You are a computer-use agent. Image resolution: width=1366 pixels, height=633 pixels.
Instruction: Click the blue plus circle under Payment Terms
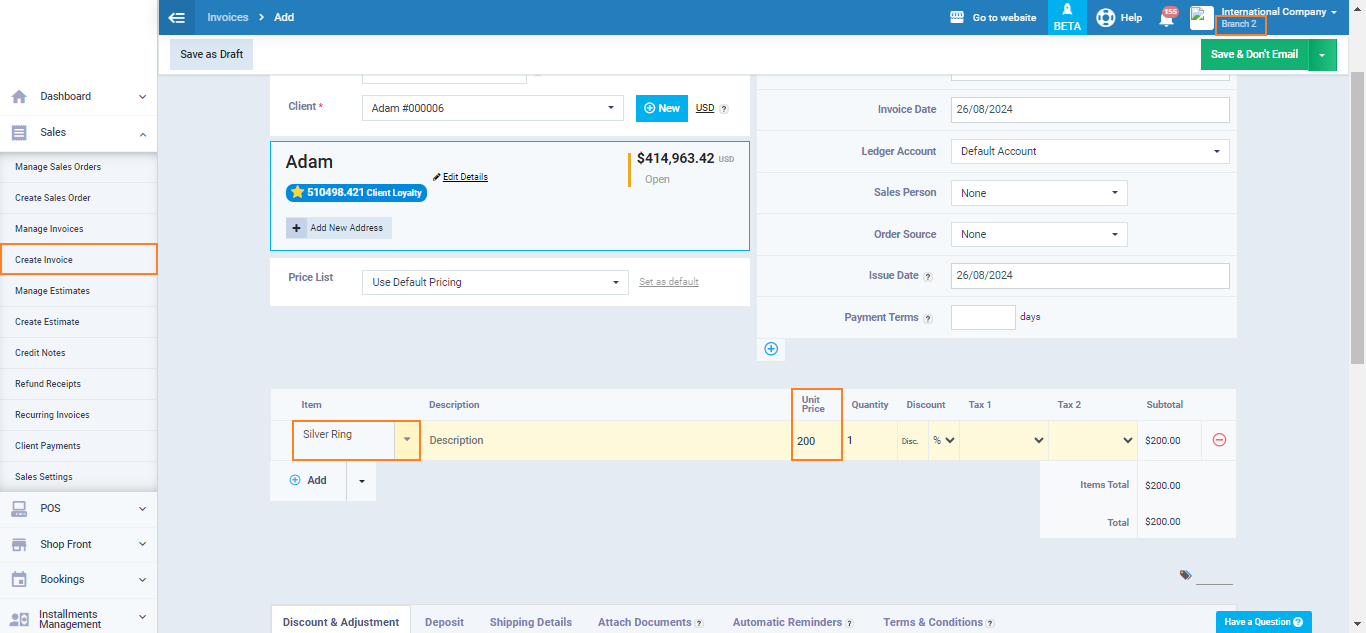(771, 349)
